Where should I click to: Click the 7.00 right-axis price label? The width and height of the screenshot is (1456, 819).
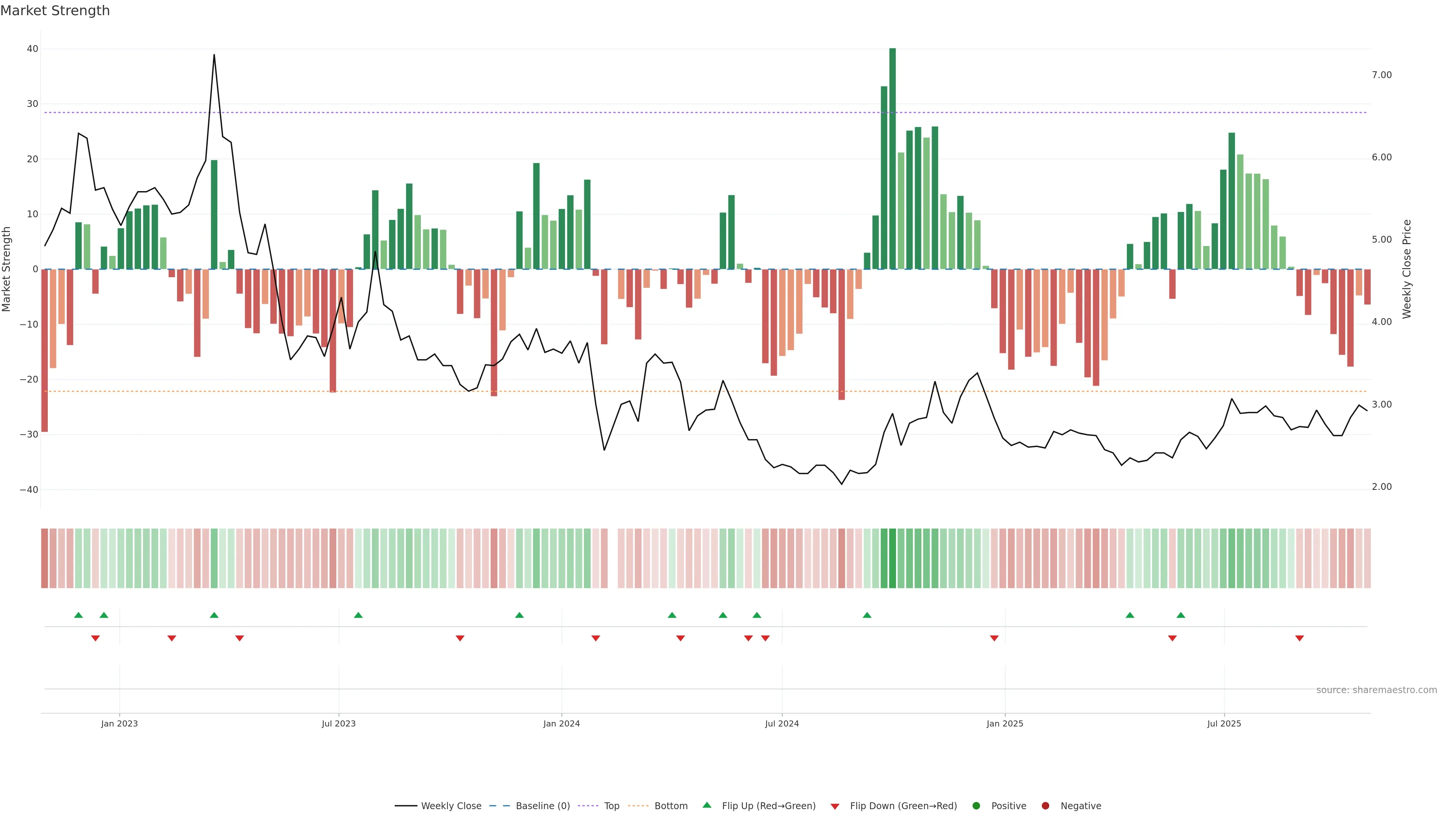[1381, 75]
